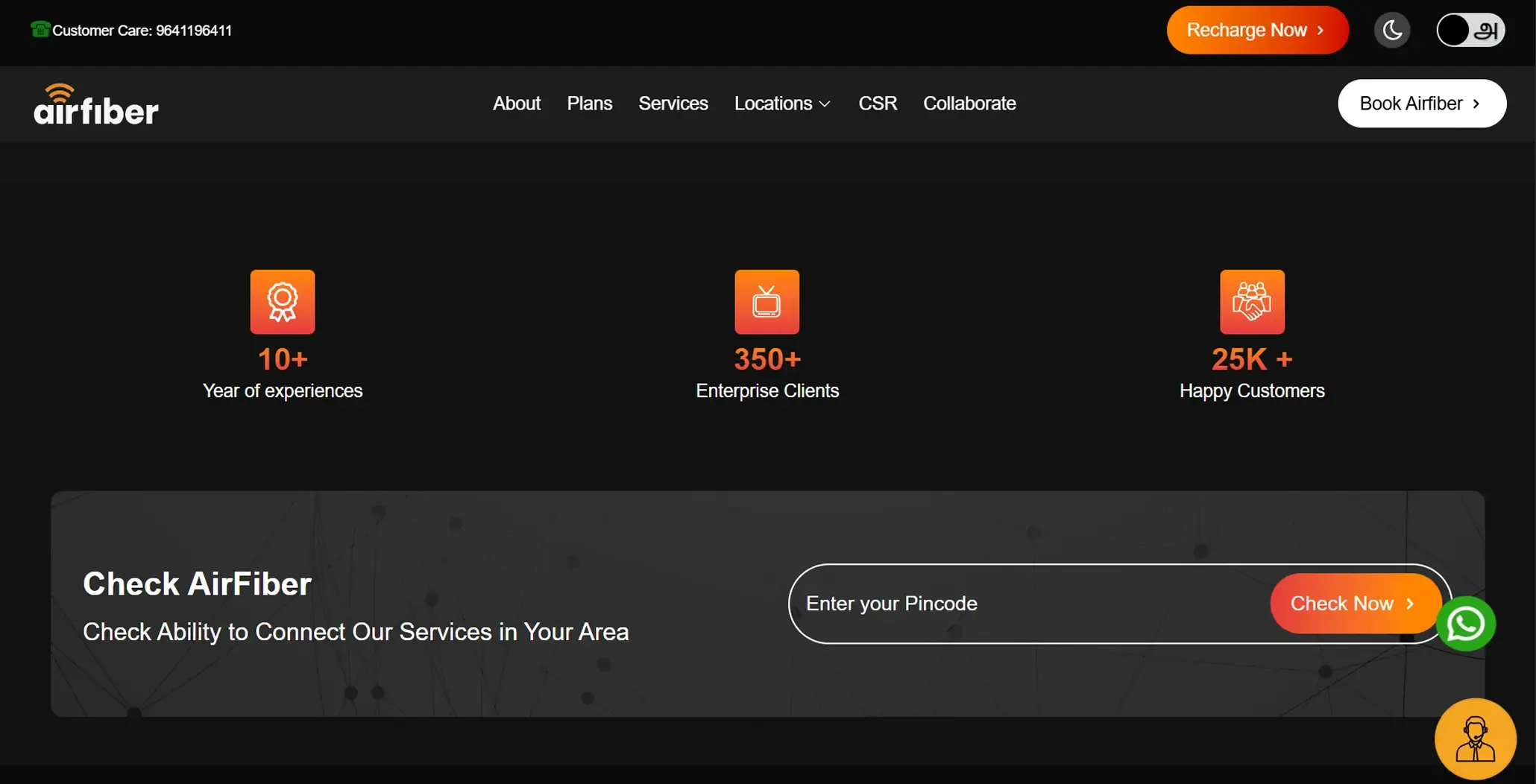This screenshot has width=1536, height=784.
Task: Click the WhatsApp chat icon
Action: [1466, 624]
